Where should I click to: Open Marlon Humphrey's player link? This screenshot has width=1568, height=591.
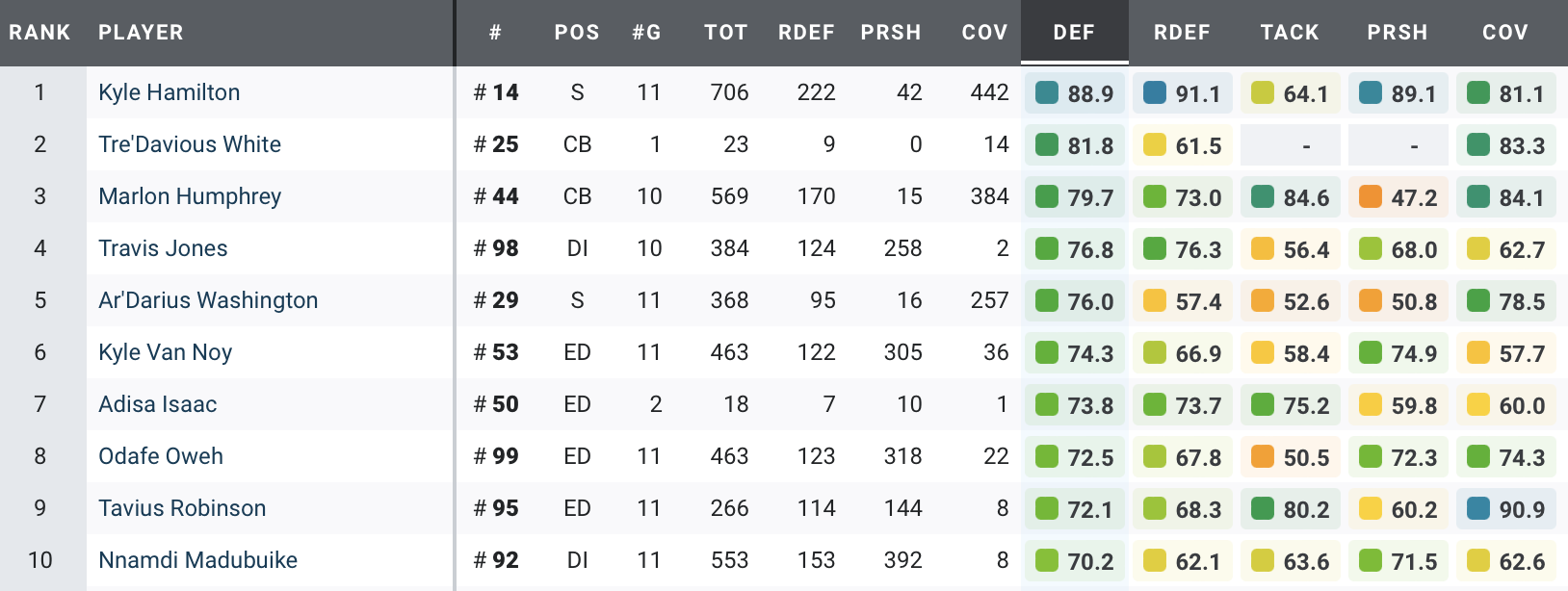(190, 196)
